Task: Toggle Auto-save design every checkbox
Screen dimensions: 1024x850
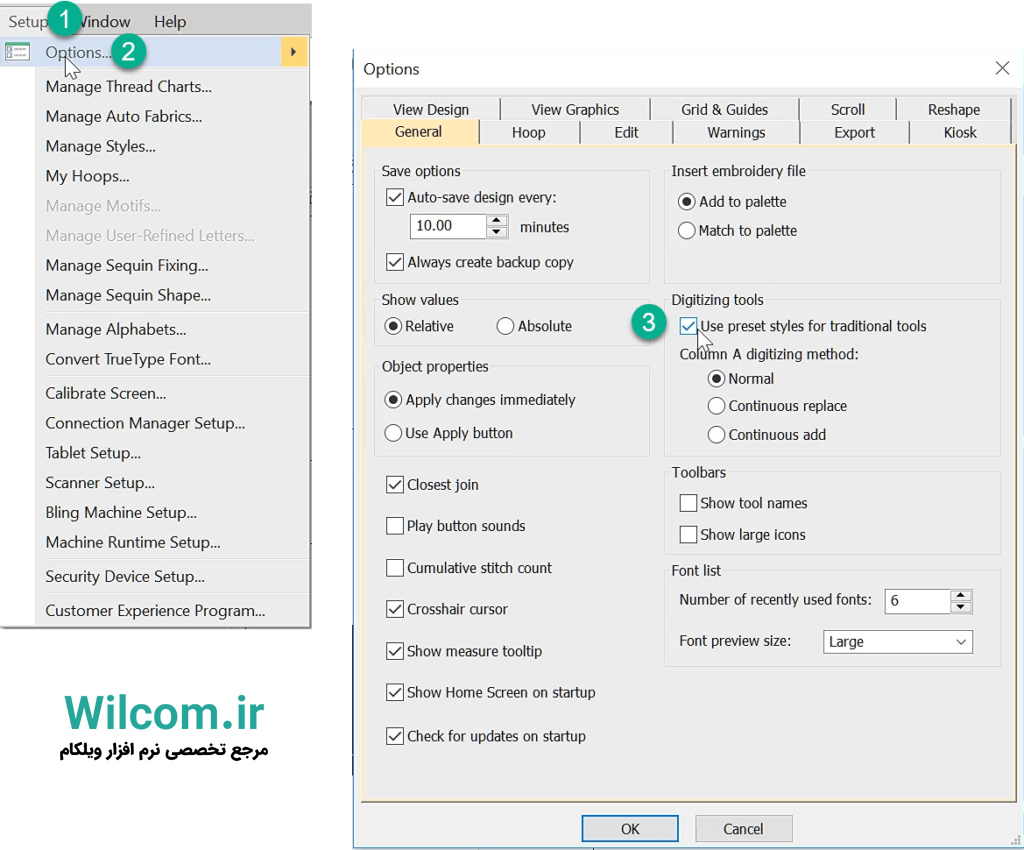Action: pos(394,197)
